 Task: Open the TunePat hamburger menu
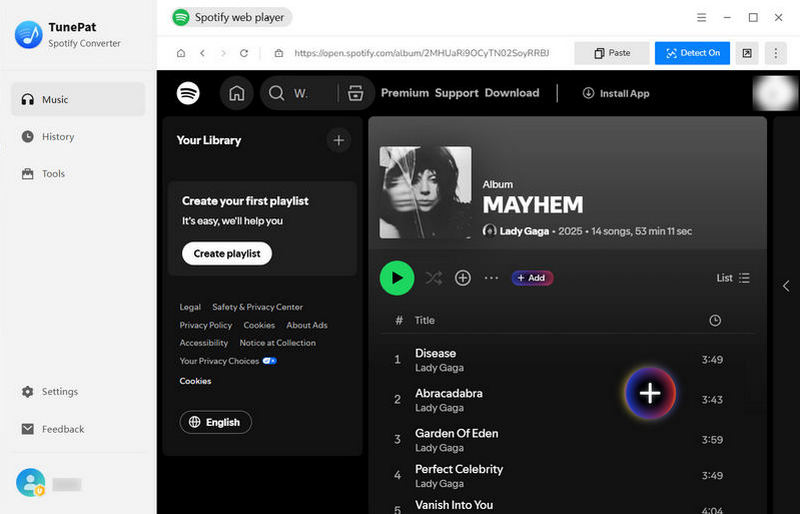point(702,17)
